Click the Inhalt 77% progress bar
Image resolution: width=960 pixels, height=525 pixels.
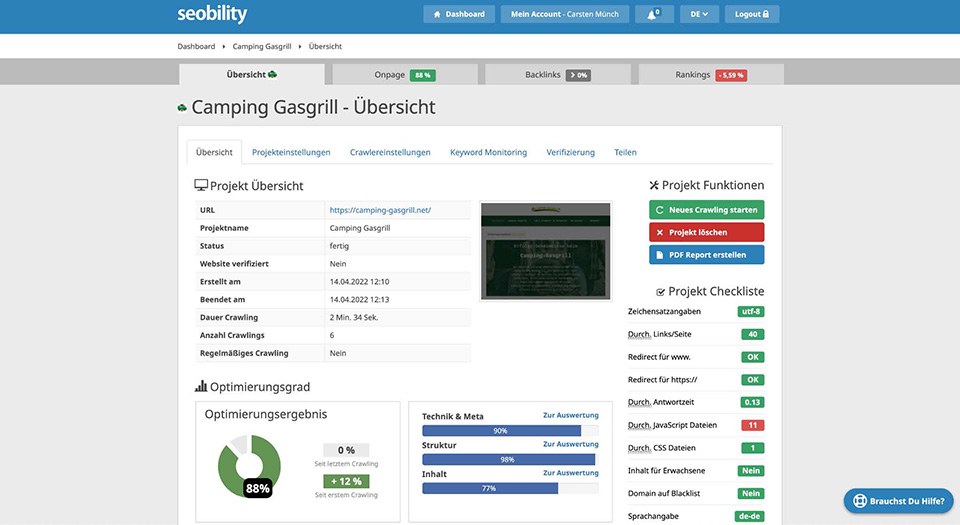[510, 488]
